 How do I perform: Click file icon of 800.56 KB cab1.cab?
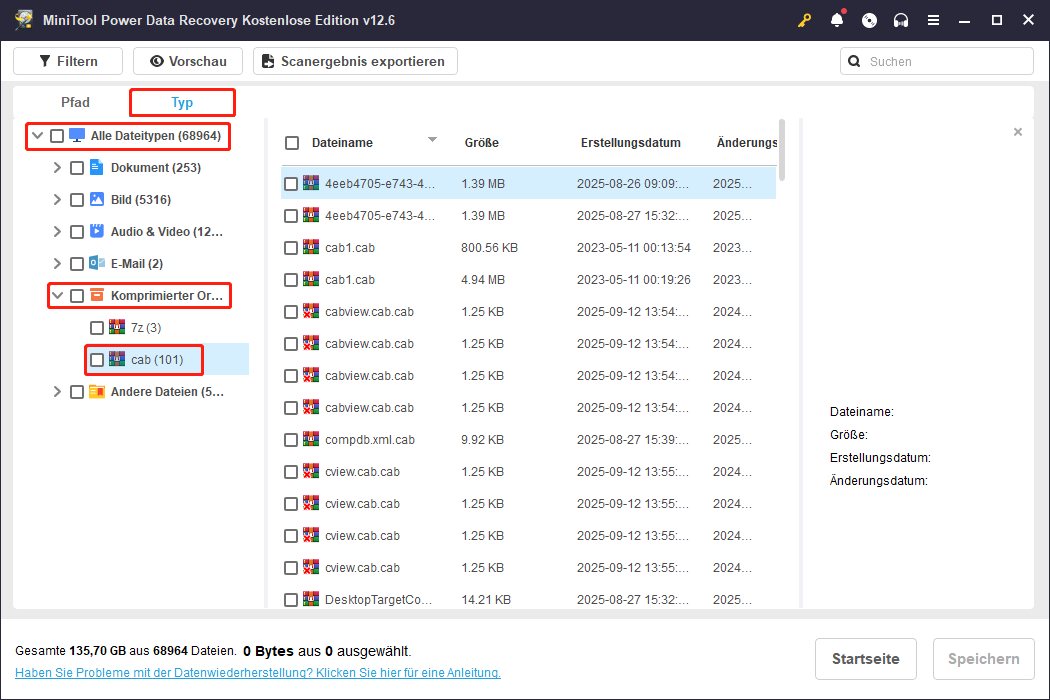(x=311, y=247)
